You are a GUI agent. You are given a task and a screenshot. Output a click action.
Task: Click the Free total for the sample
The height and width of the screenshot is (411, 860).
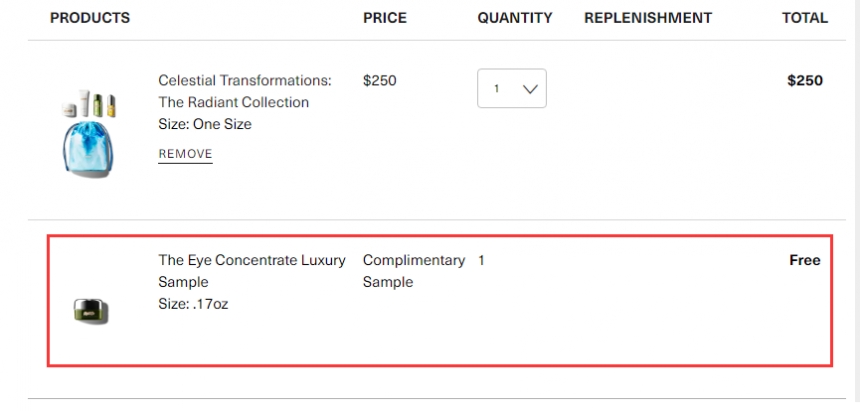pyautogui.click(x=804, y=260)
